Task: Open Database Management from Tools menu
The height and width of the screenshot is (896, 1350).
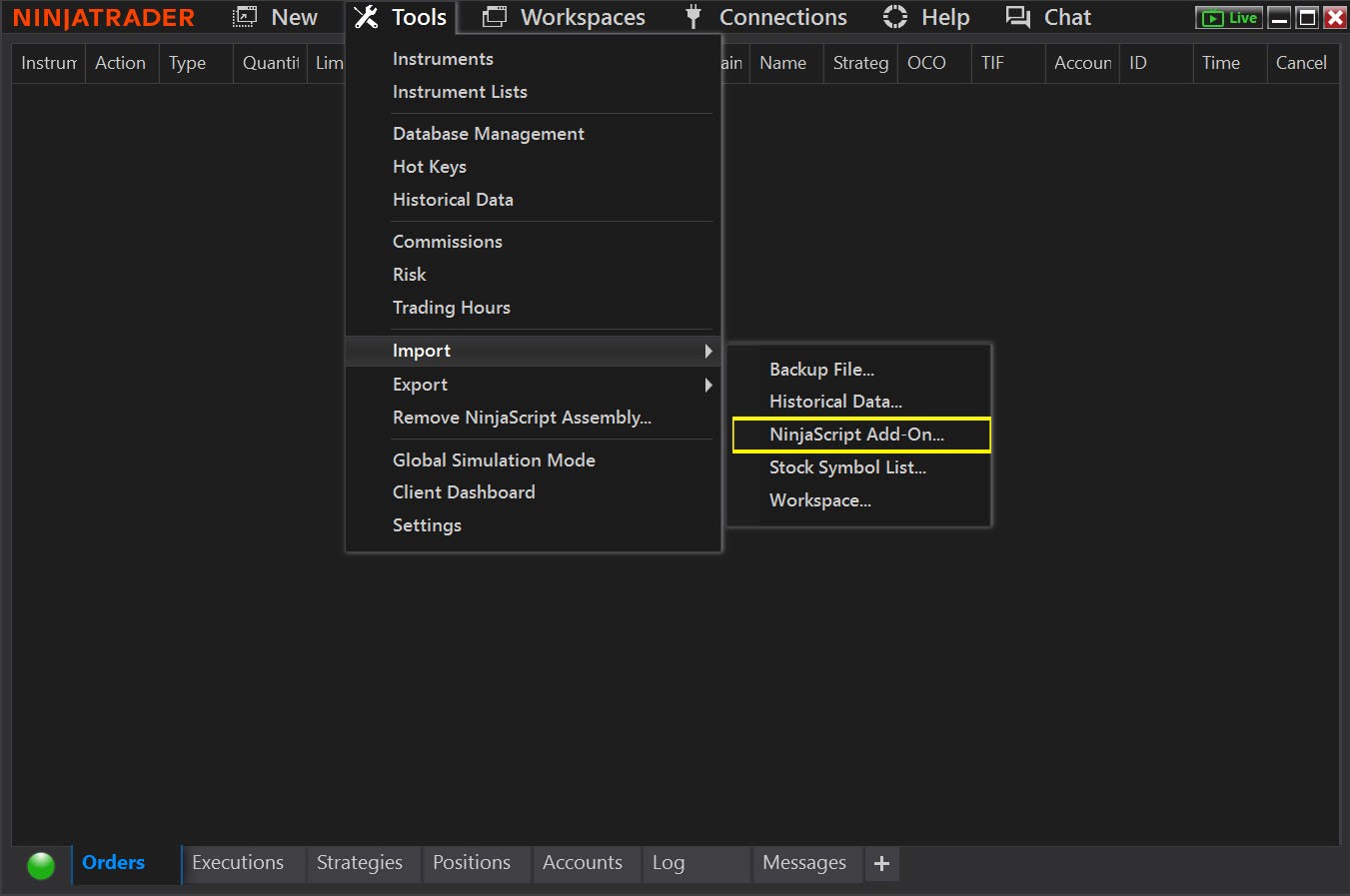Action: tap(488, 134)
